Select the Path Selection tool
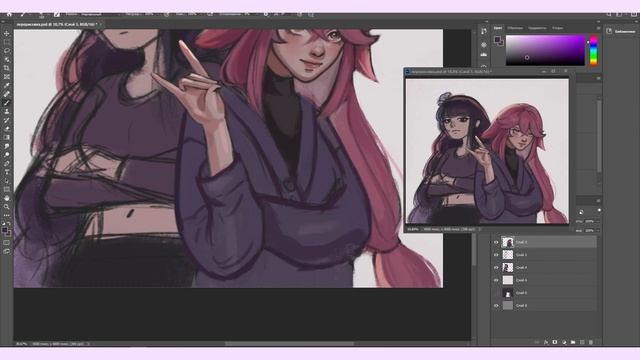640x360 pixels. coord(7,180)
